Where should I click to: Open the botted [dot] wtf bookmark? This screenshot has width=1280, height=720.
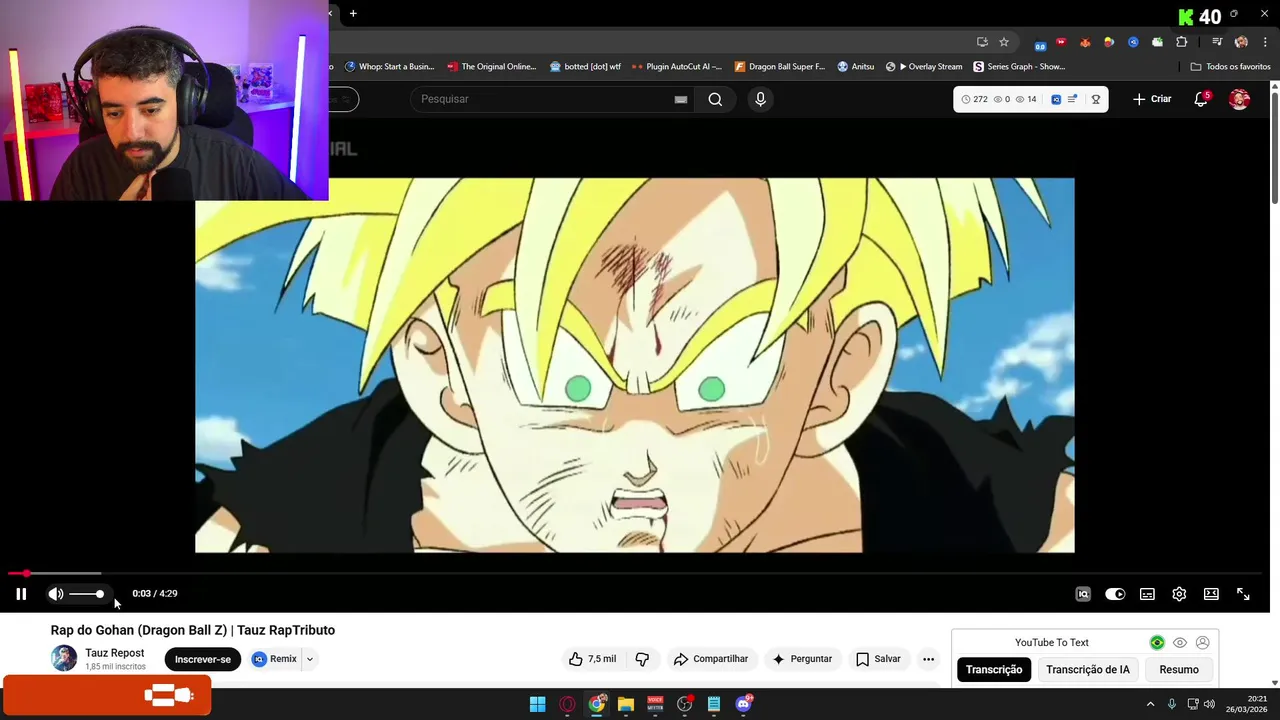(x=585, y=67)
